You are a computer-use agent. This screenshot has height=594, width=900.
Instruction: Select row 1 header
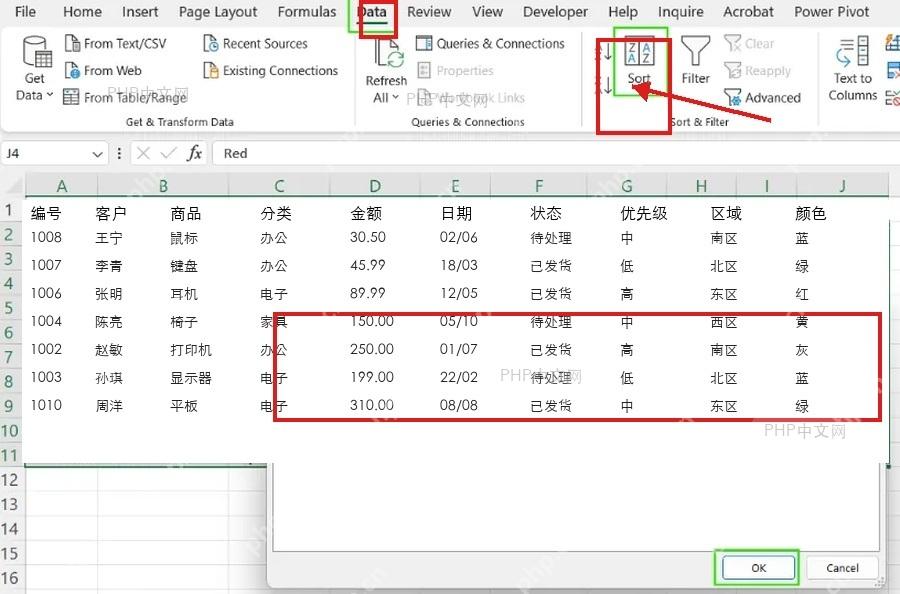coord(10,209)
